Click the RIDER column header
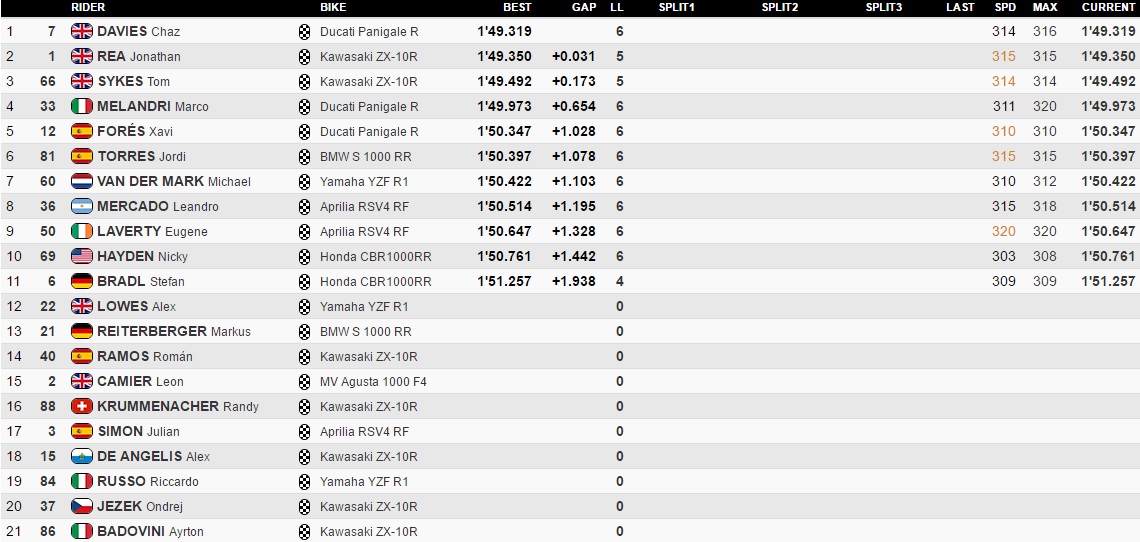The width and height of the screenshot is (1140, 542). (x=88, y=7)
